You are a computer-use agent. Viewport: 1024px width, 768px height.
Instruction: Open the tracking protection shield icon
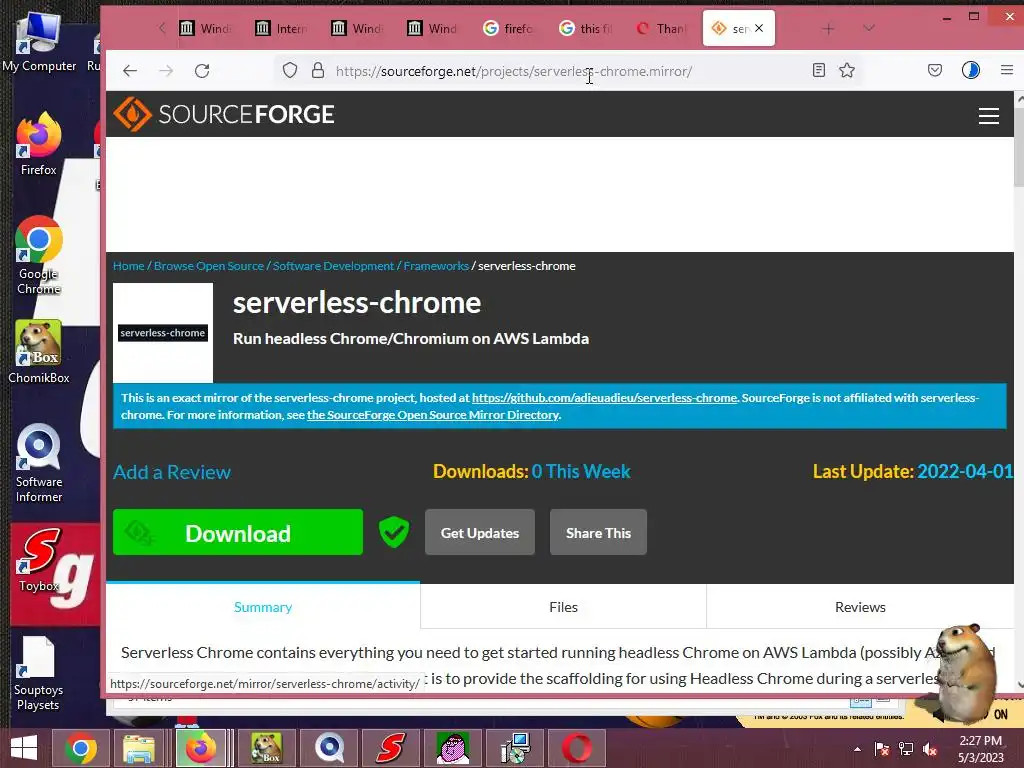click(290, 71)
